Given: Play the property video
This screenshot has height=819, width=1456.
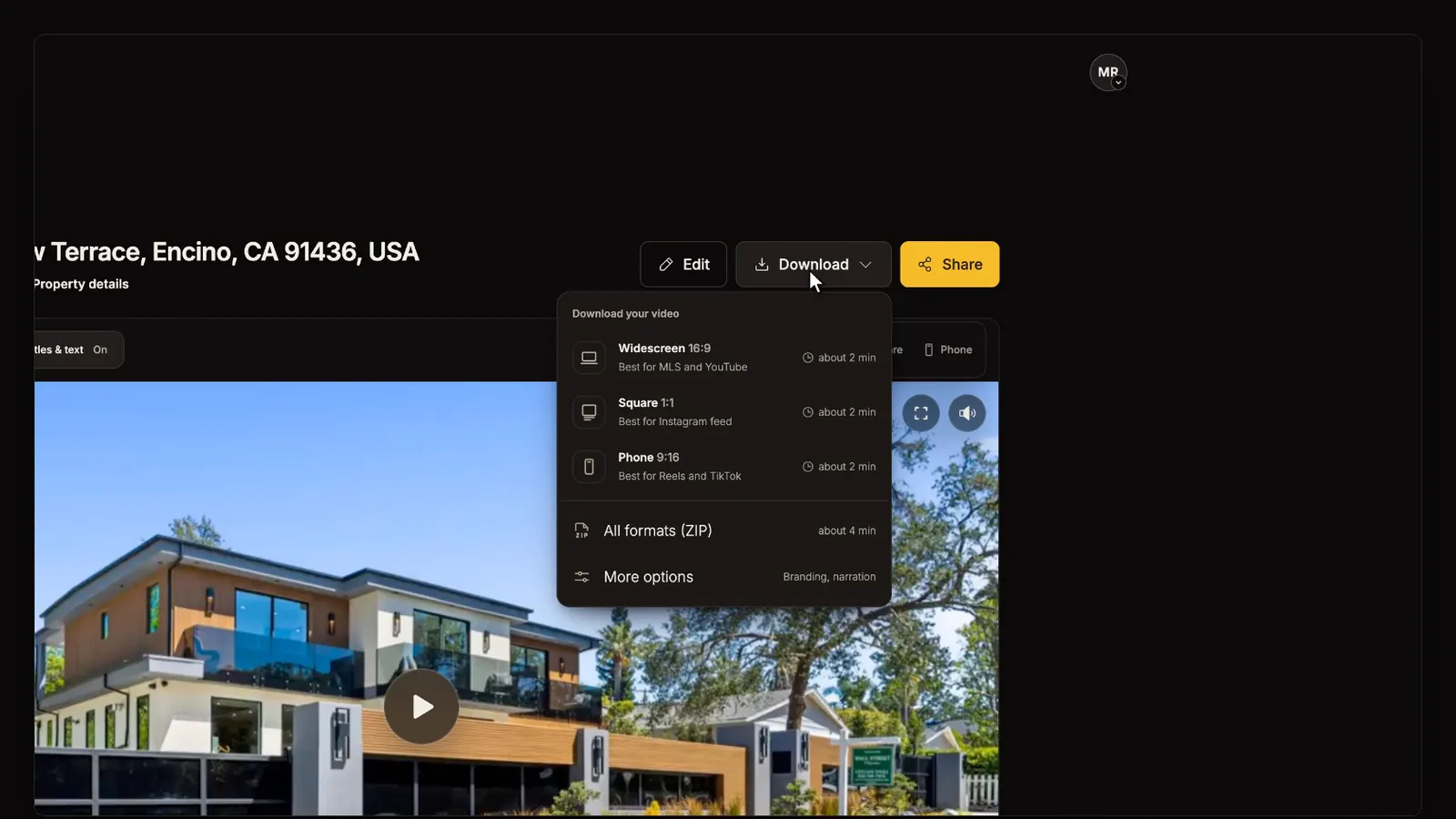Looking at the screenshot, I should pos(421,707).
